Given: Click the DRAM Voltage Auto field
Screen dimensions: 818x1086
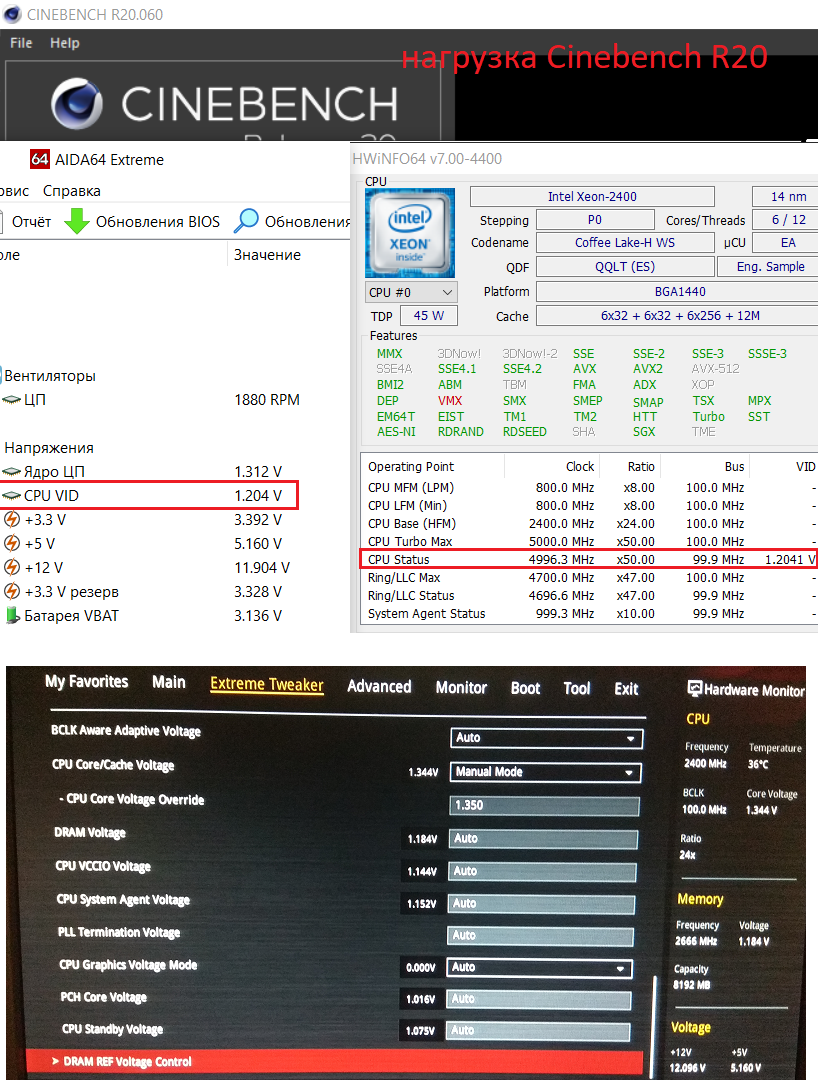Looking at the screenshot, I should tap(543, 839).
